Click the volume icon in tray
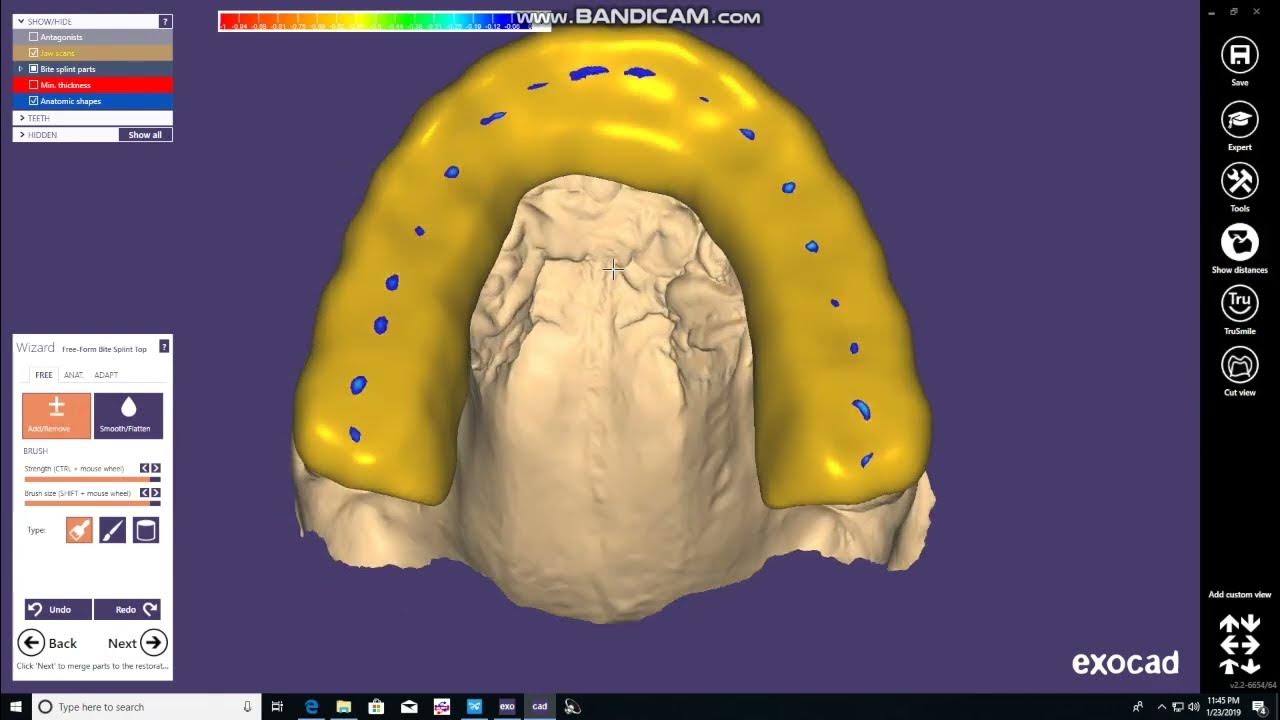 (1193, 707)
